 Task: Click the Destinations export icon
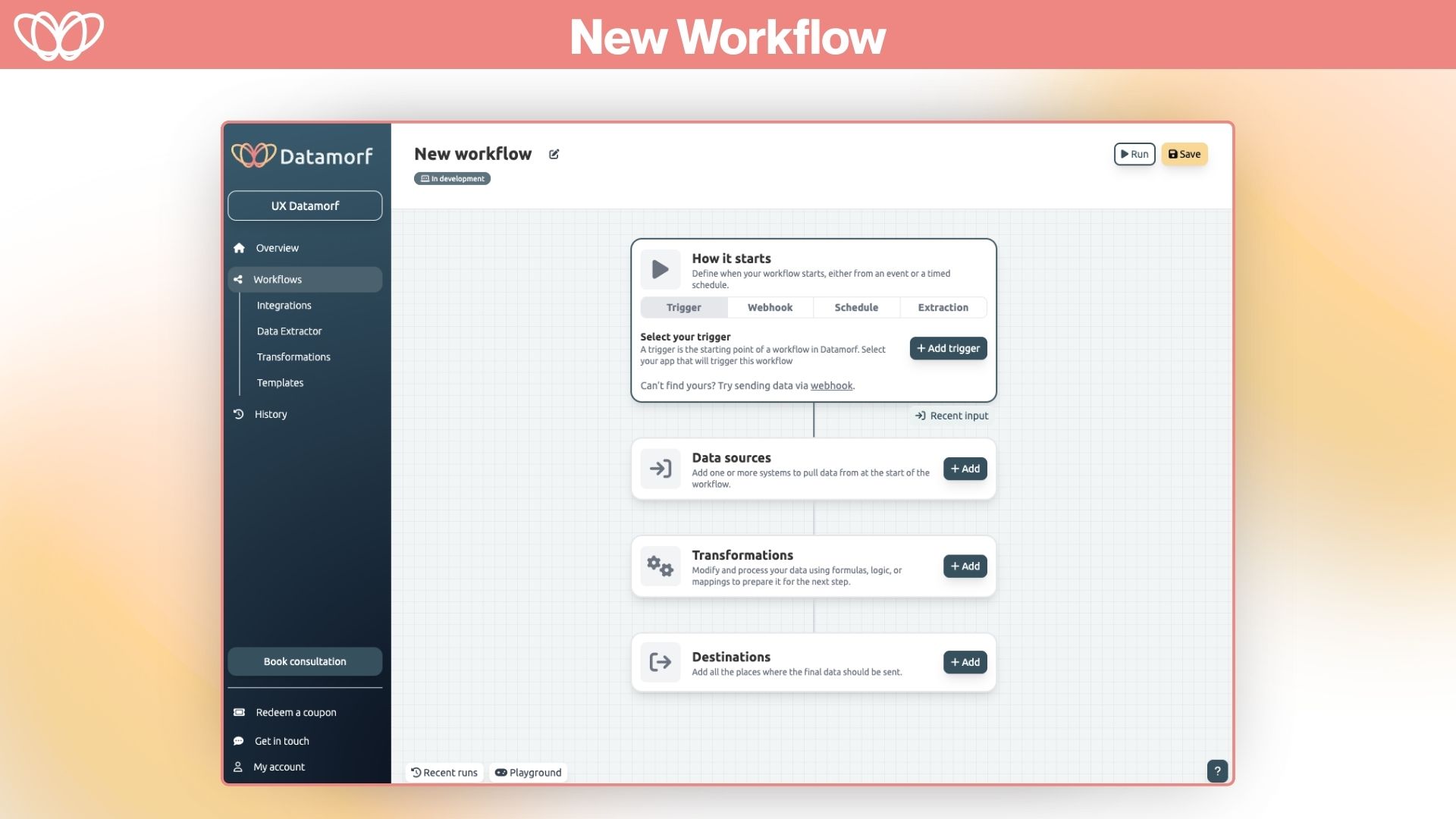tap(660, 661)
